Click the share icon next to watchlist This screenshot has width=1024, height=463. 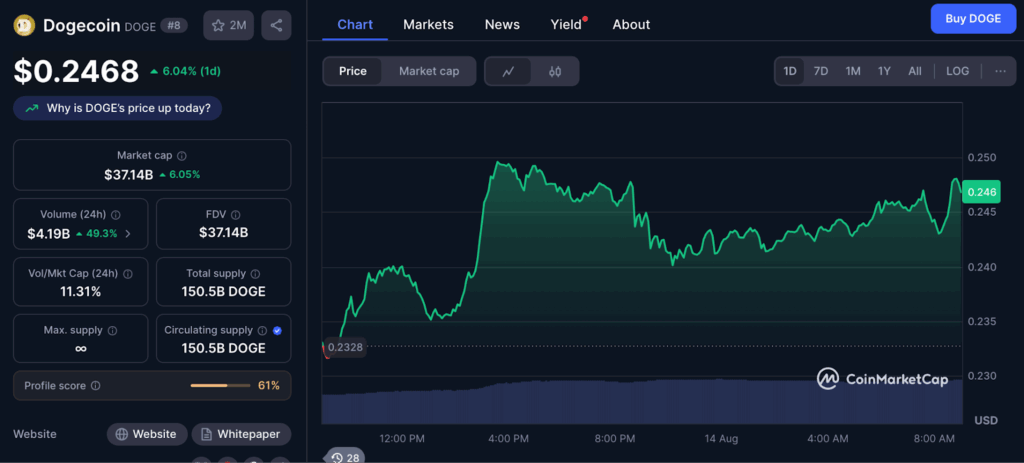coord(276,25)
